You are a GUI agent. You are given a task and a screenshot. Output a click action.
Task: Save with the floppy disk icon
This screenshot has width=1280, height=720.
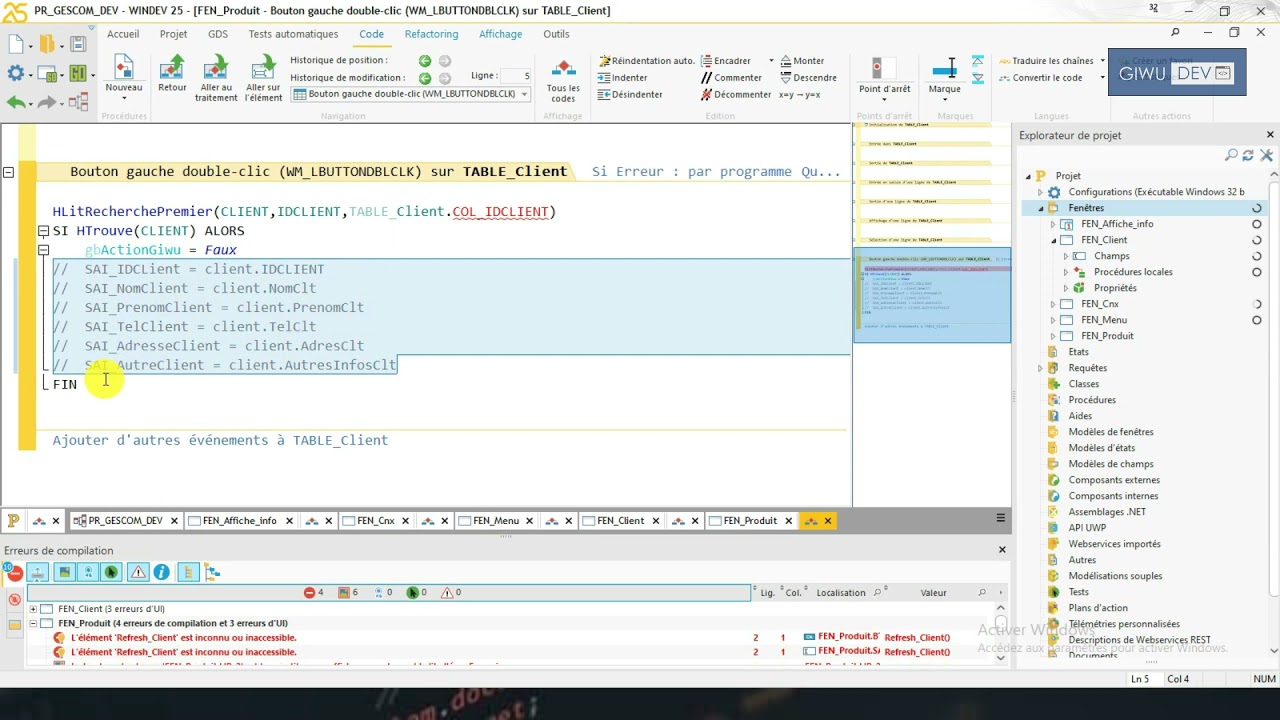pyautogui.click(x=78, y=45)
